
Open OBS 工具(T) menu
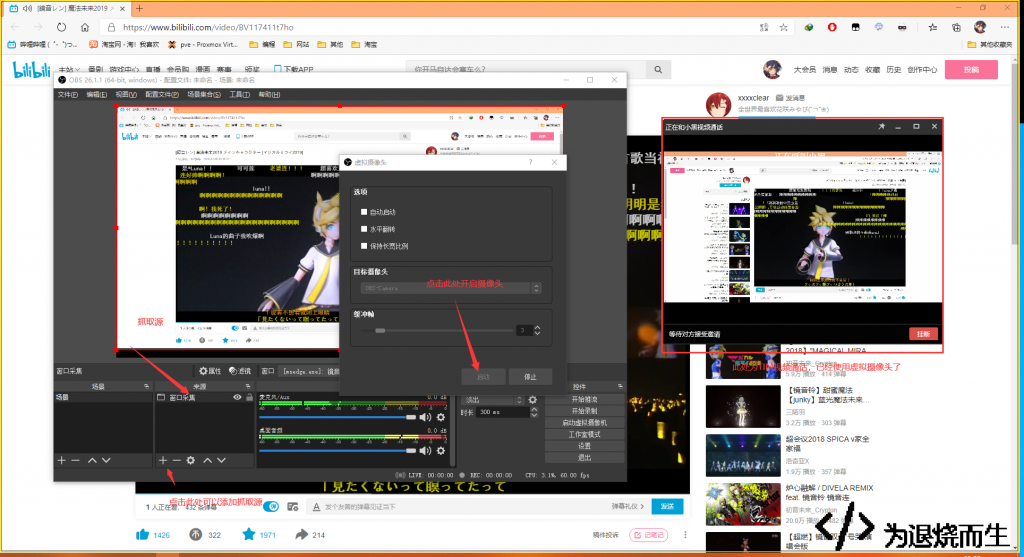click(x=240, y=95)
